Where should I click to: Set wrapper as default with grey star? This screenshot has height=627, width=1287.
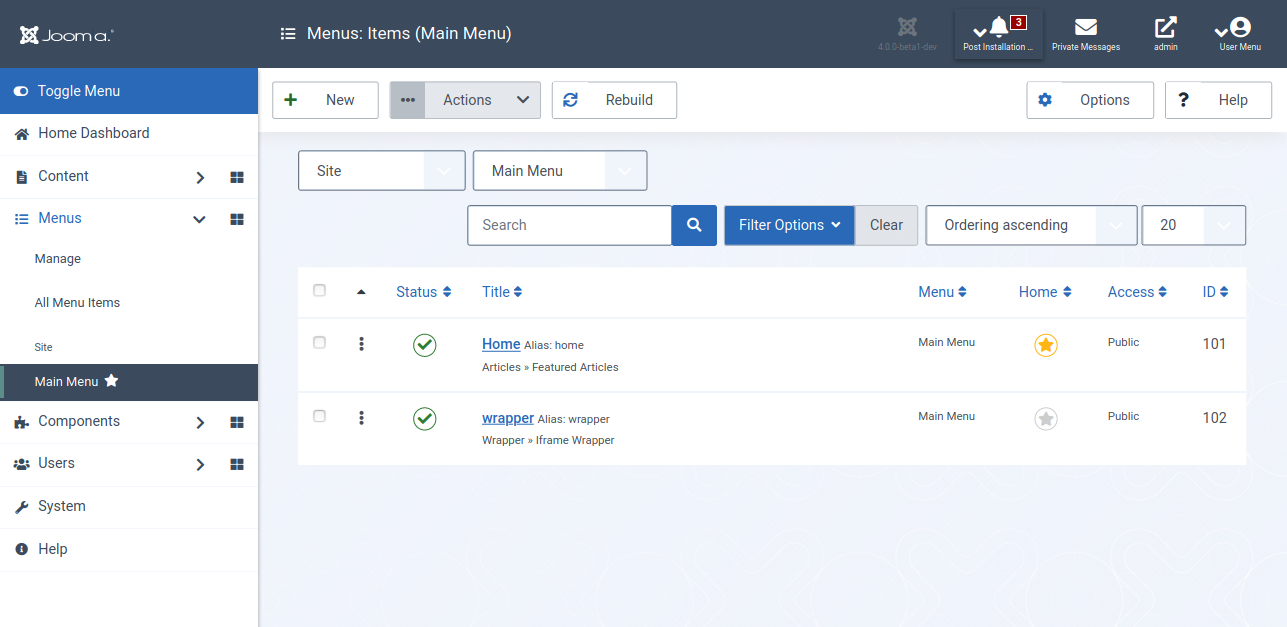point(1046,419)
